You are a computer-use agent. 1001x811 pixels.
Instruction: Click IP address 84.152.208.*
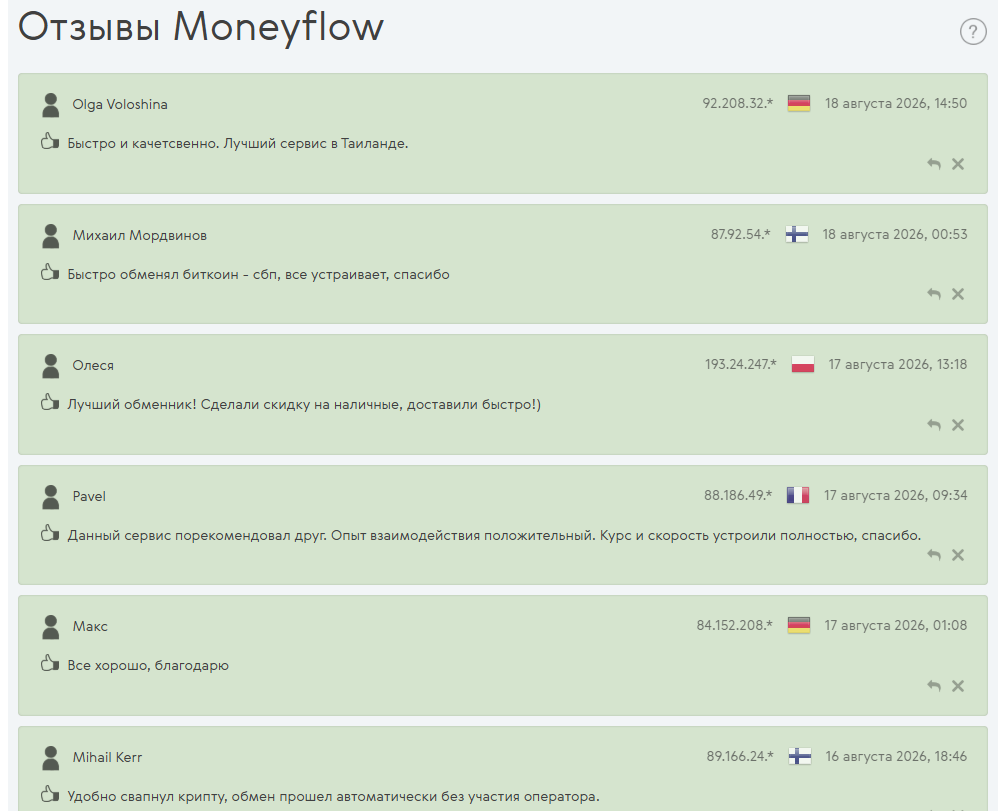734,625
